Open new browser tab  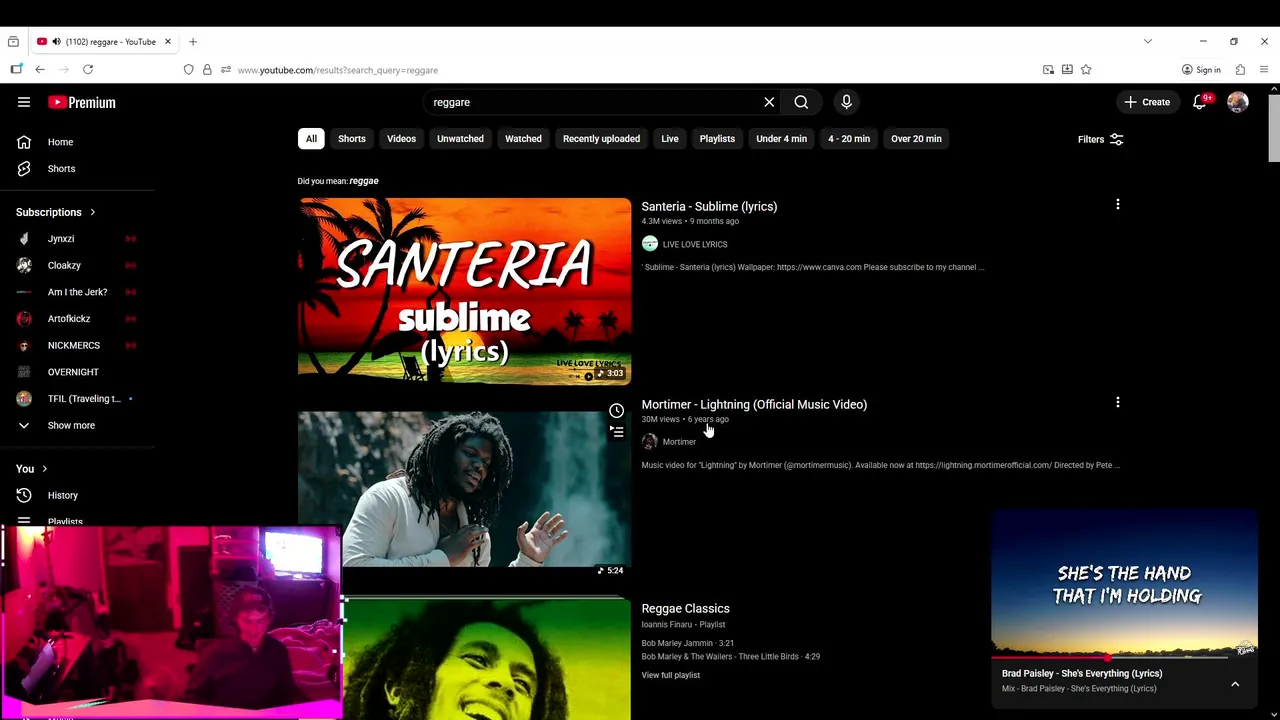point(193,42)
